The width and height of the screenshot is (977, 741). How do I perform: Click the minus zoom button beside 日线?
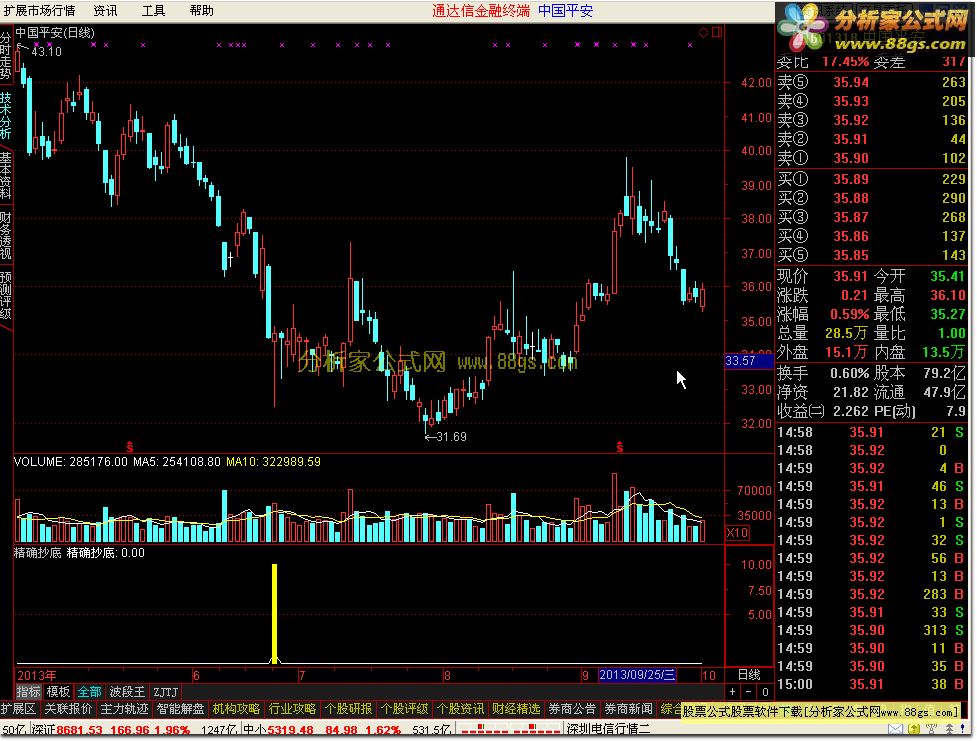pyautogui.click(x=748, y=692)
